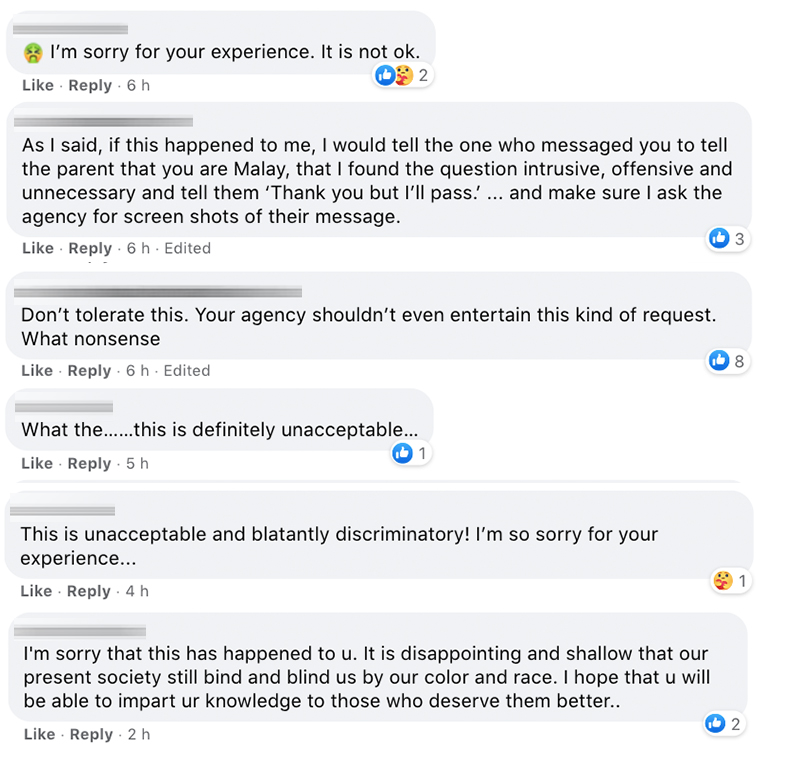The height and width of the screenshot is (779, 800).
Task: View the like reaction on 'What the......' comment
Action: [x=410, y=453]
